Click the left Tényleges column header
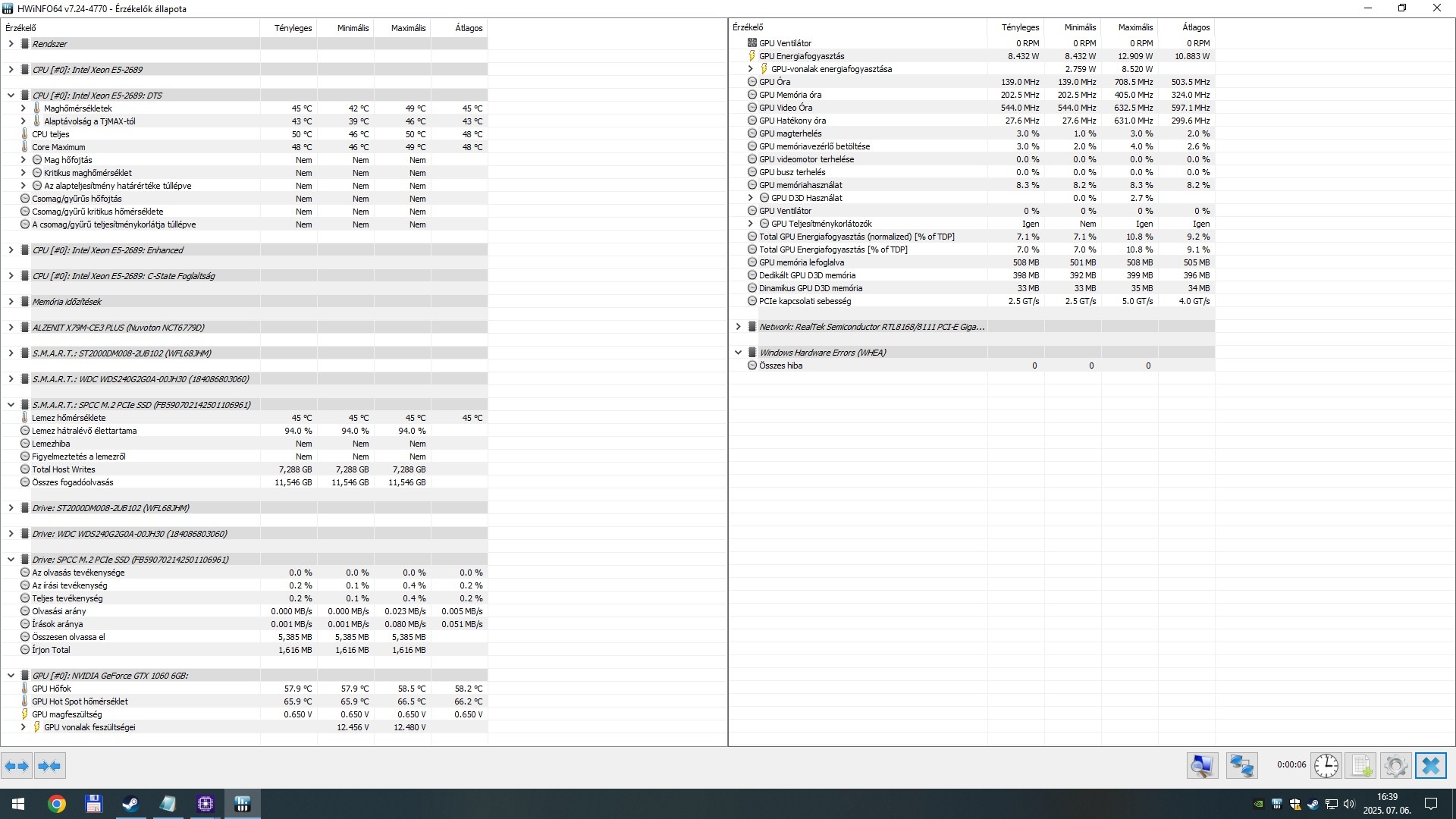Viewport: 1456px width, 819px height. pyautogui.click(x=293, y=28)
